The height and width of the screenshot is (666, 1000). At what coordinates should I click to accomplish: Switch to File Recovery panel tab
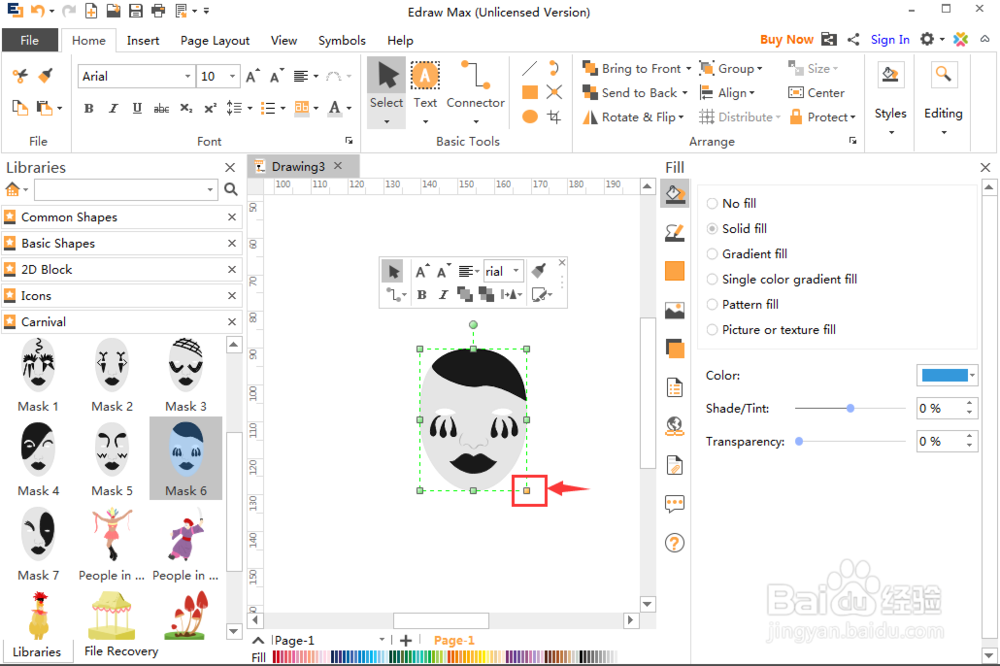coord(121,651)
